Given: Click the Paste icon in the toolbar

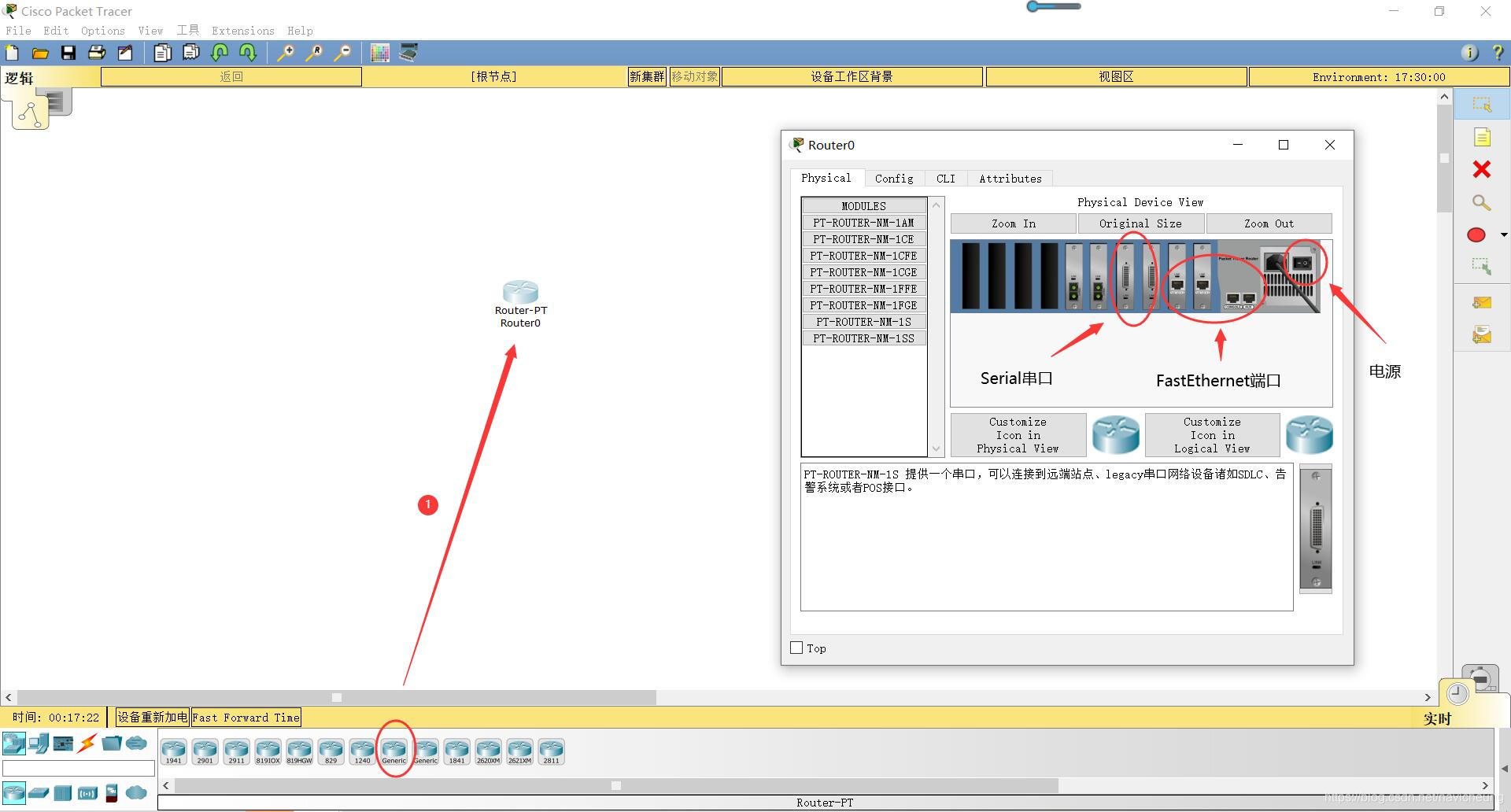Looking at the screenshot, I should 191,53.
